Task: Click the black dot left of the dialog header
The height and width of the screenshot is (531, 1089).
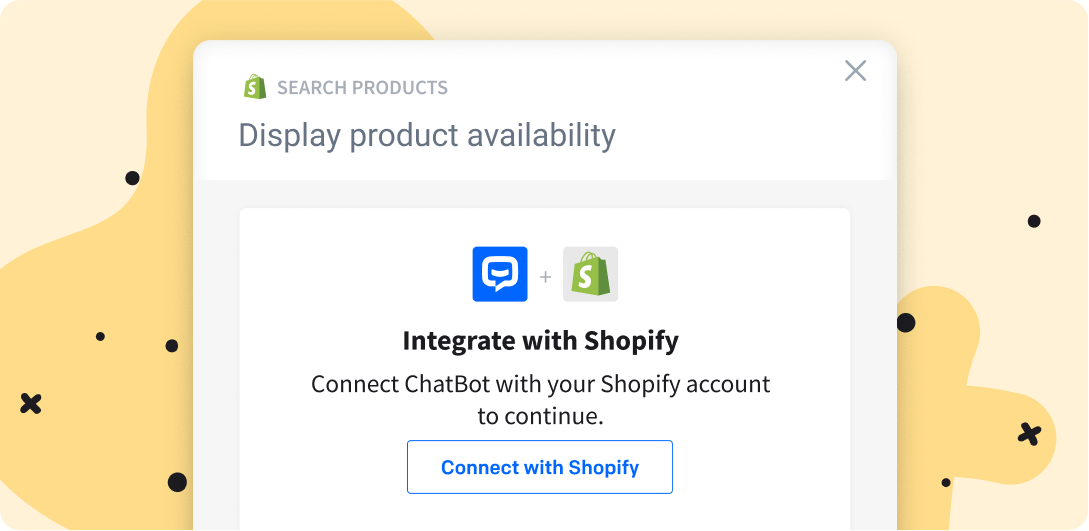Action: click(132, 178)
